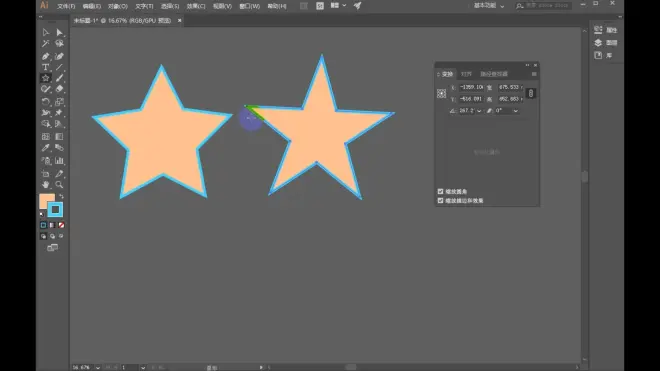Viewport: 660px width, 371px height.
Task: Choose the Blend tool
Action: click(59, 148)
